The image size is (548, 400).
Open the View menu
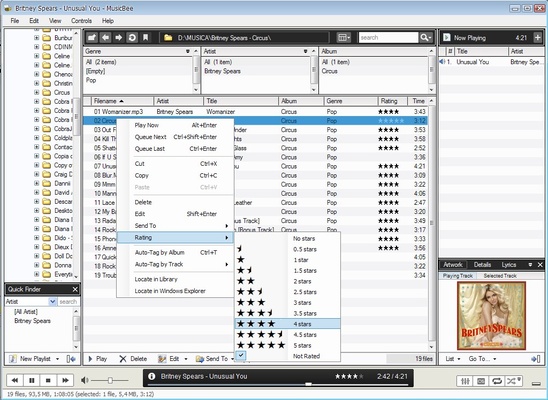pos(55,21)
